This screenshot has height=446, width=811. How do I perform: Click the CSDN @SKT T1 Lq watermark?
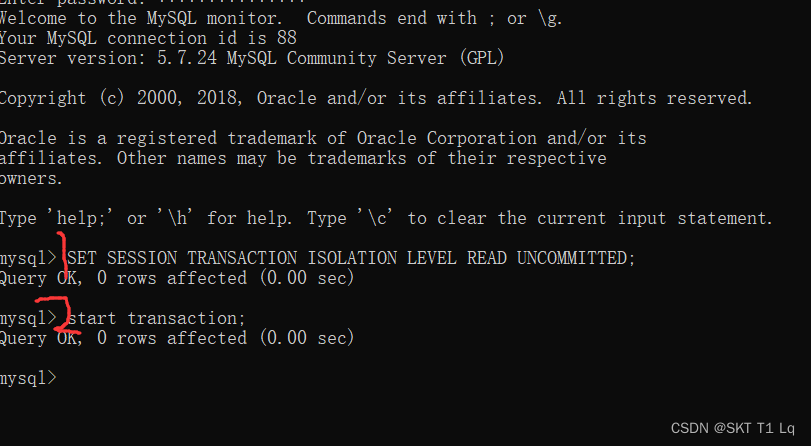point(732,428)
